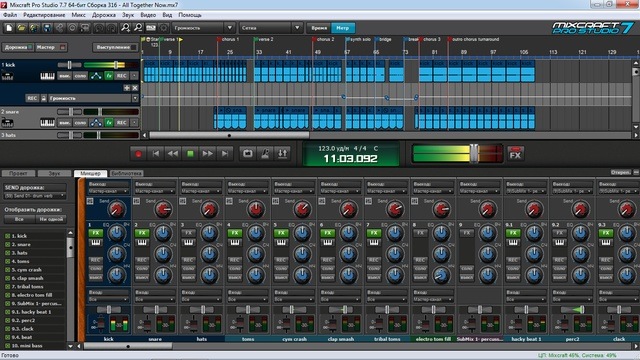The image size is (640, 360).
Task: Open the SEND дорожка dropdown
Action: point(35,196)
